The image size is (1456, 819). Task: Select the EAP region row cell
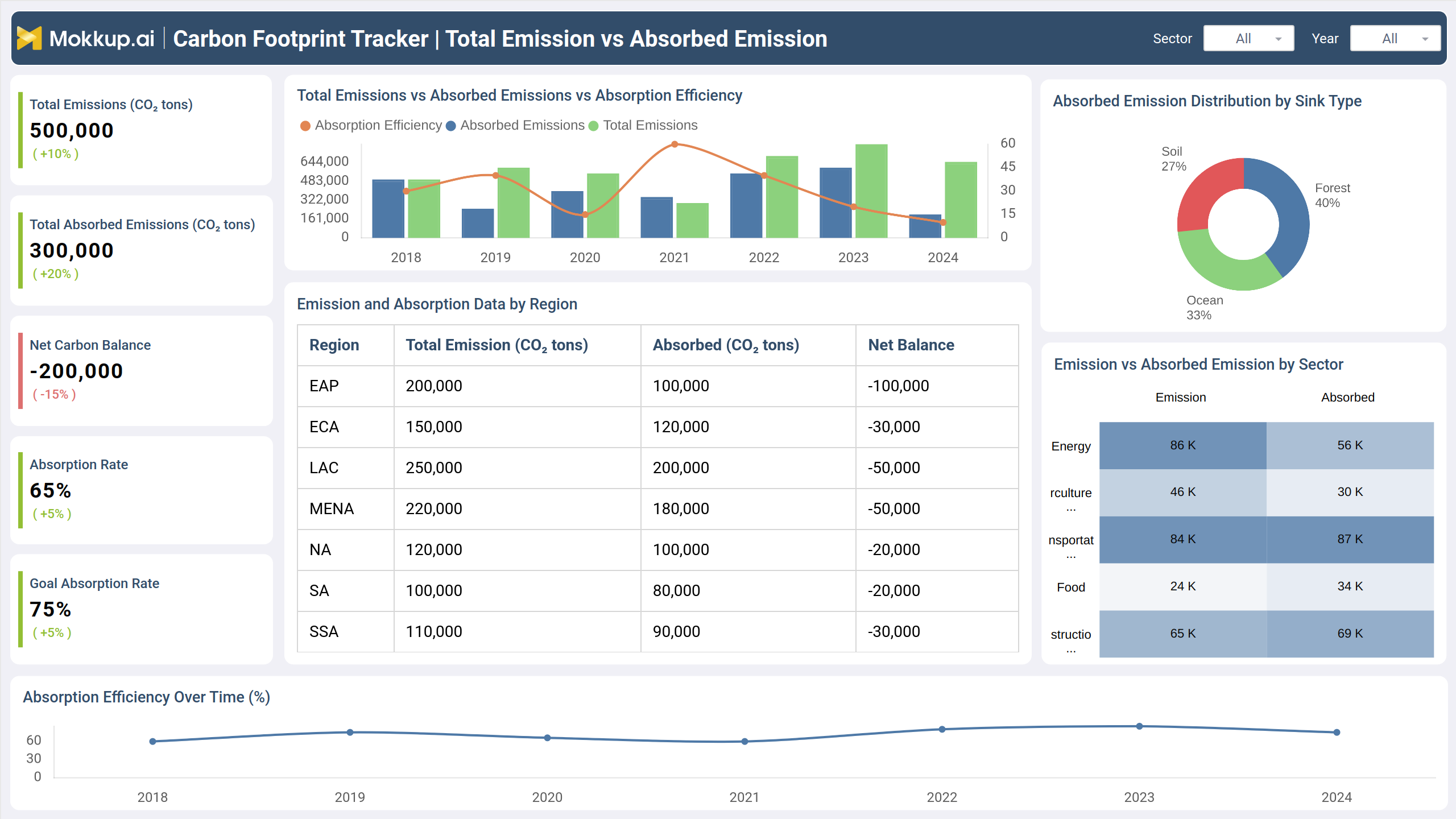(x=346, y=386)
